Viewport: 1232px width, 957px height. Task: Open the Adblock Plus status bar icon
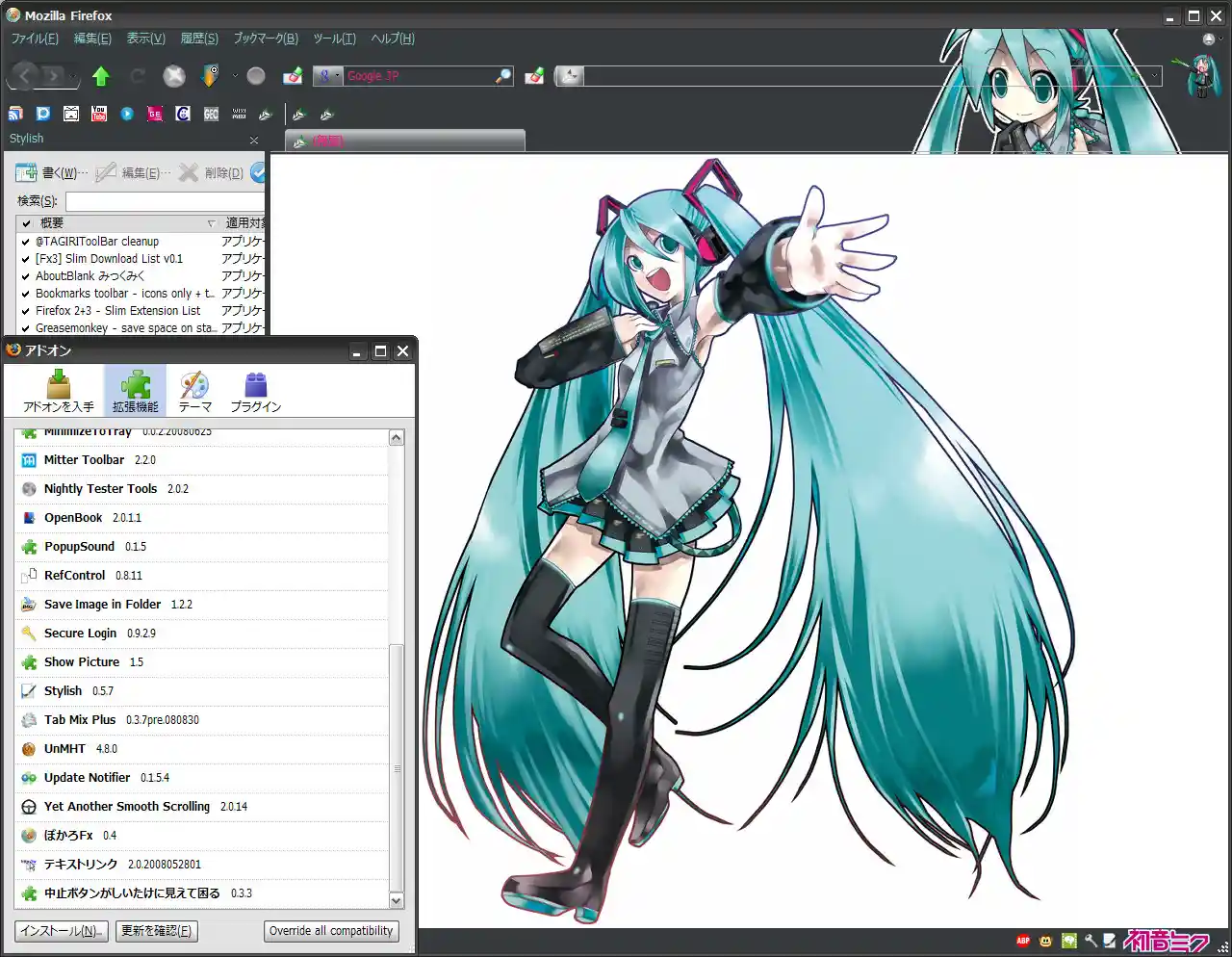(x=1023, y=941)
